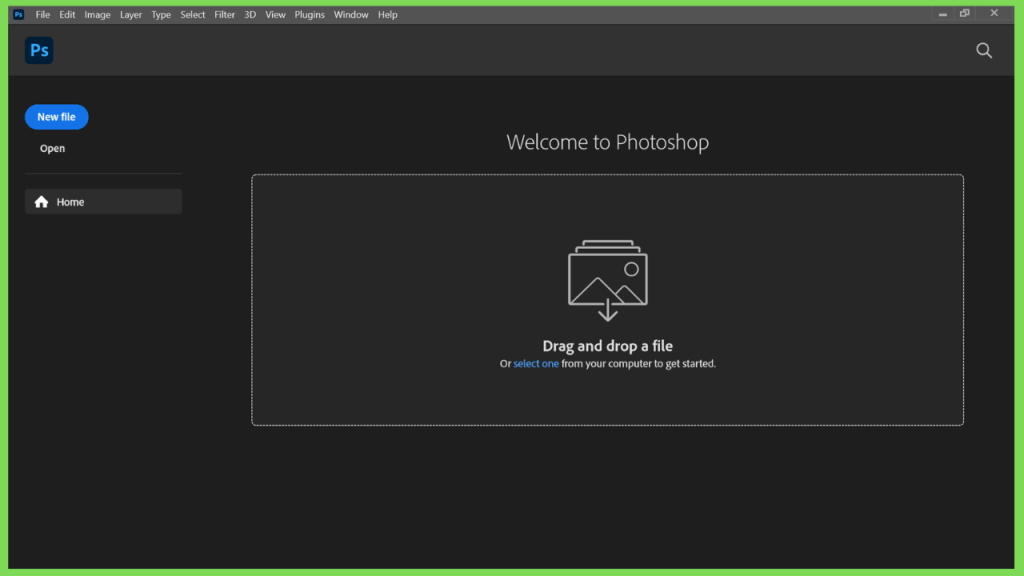Go to the Home label in the sidebar
Screen dimensions: 1024x576
point(70,202)
